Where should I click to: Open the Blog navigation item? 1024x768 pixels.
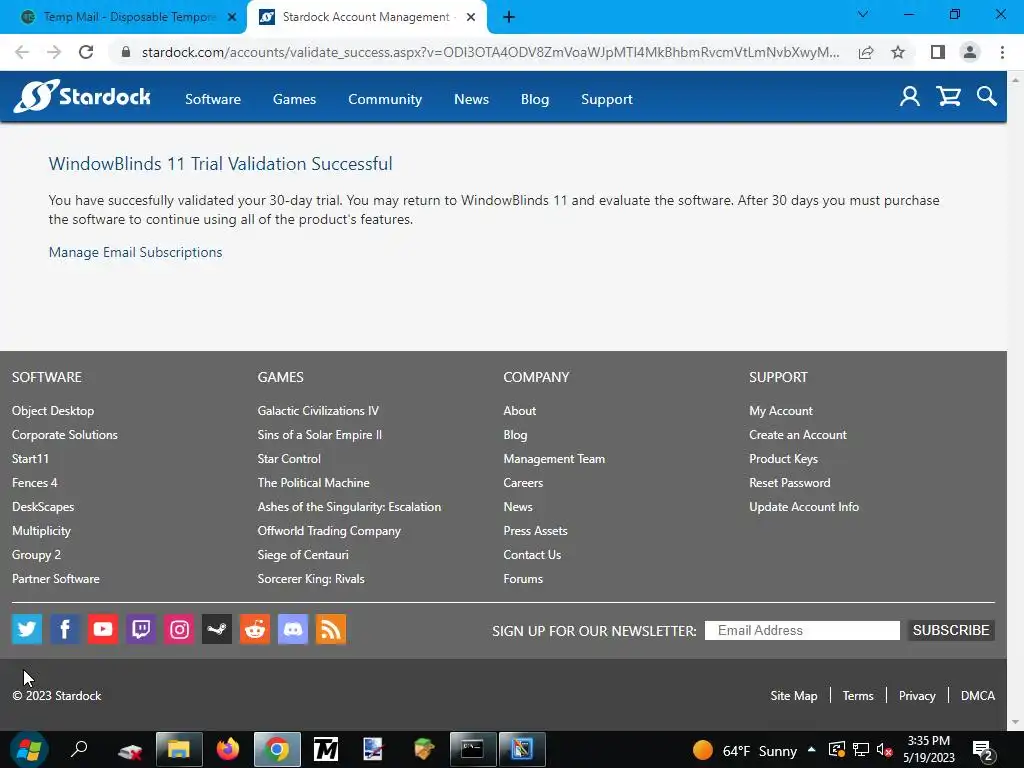pyautogui.click(x=535, y=99)
